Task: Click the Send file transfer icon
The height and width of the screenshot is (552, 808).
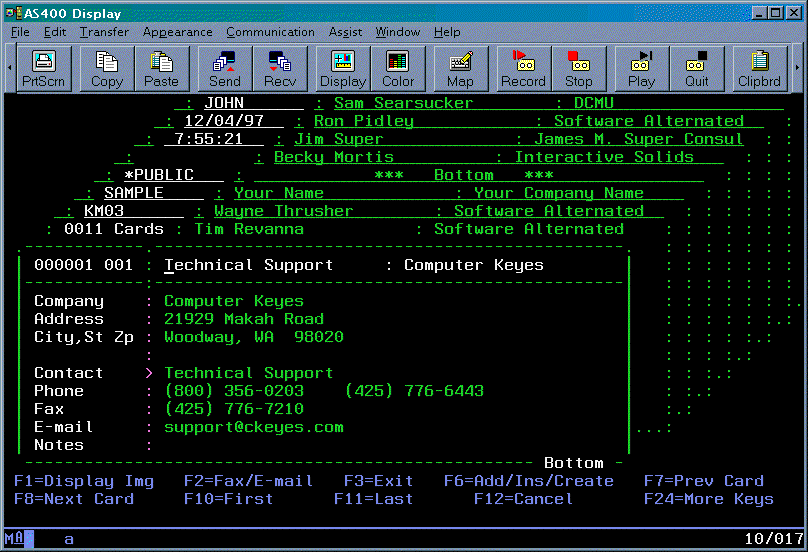Action: pyautogui.click(x=225, y=69)
